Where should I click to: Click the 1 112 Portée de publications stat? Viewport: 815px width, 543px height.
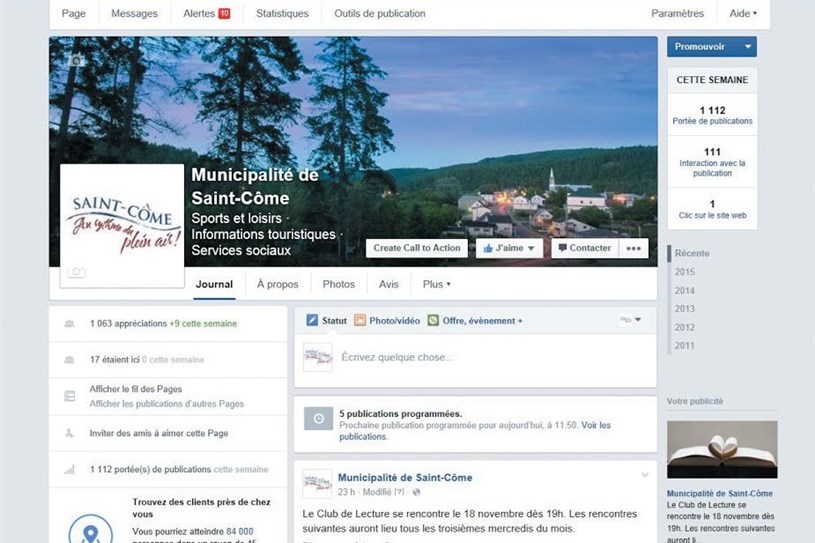(712, 115)
